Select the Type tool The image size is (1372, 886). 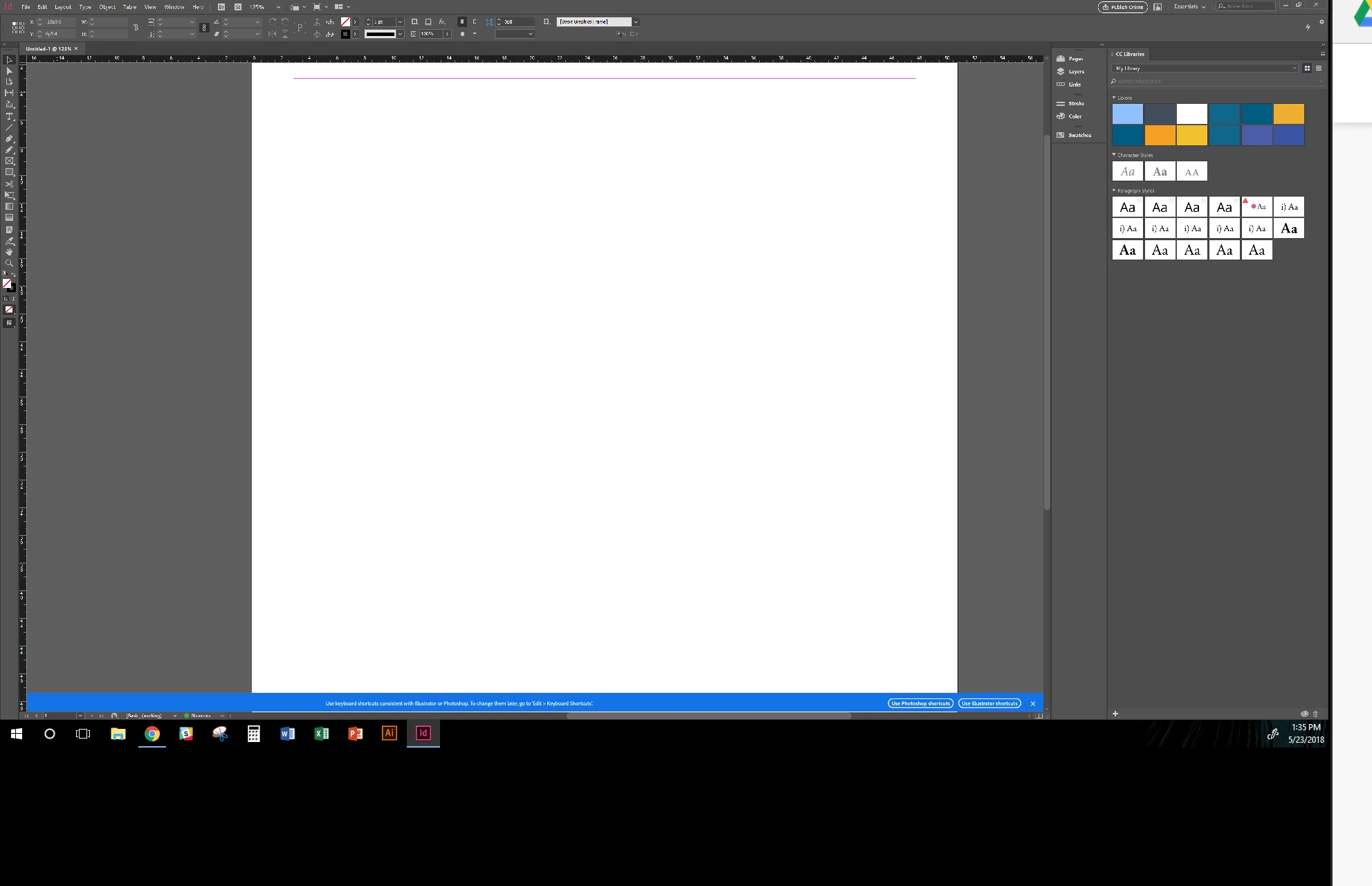pos(9,116)
